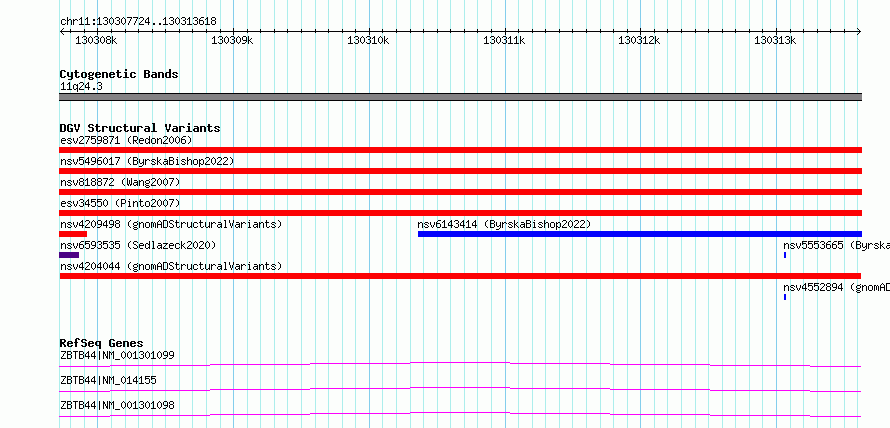This screenshot has height=428, width=890.
Task: Click the 130309k ruler tick label
Action: (x=232, y=40)
